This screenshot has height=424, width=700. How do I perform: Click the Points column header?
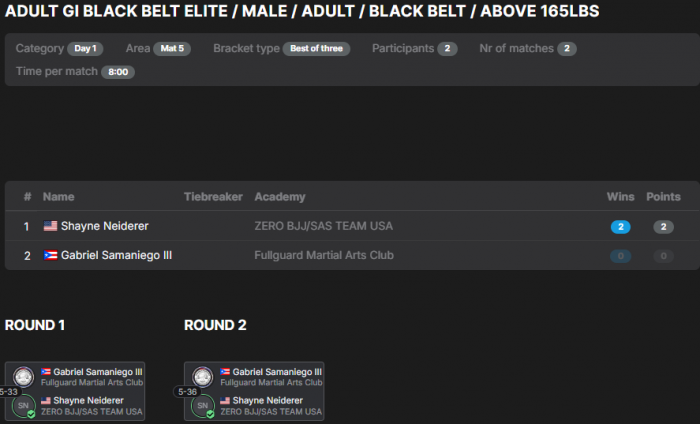click(663, 197)
